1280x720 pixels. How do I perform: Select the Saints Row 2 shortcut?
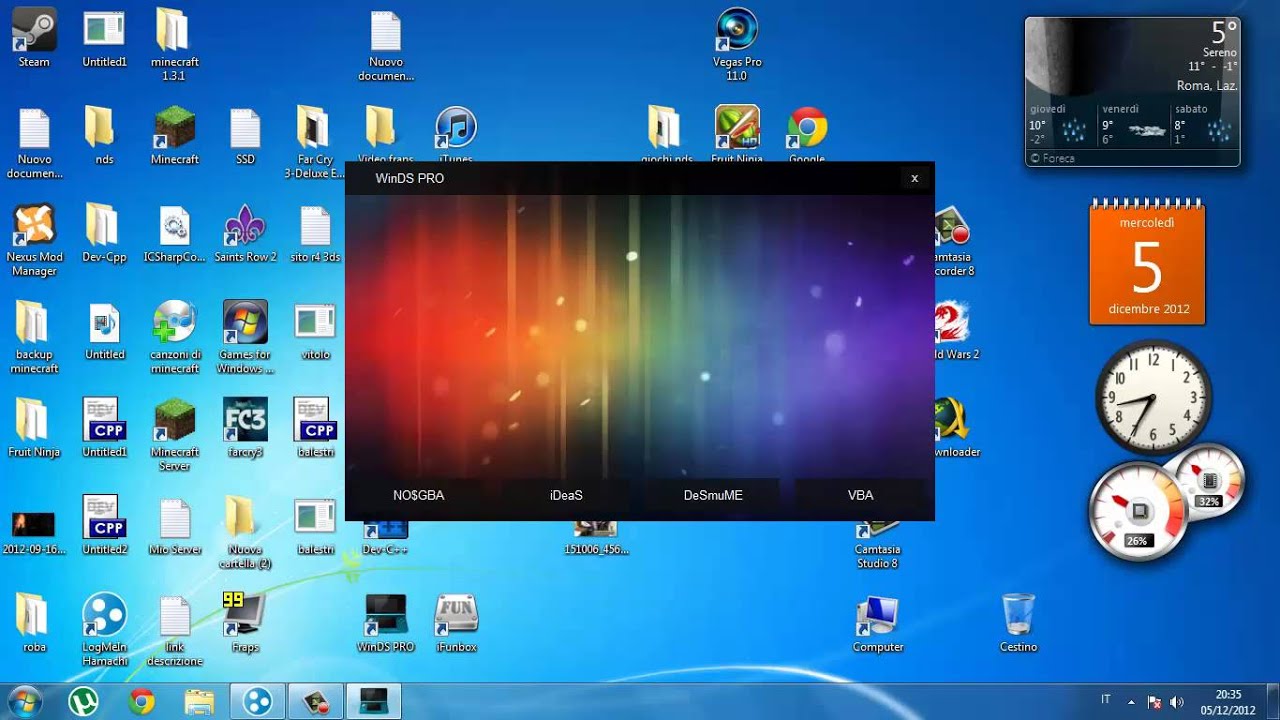click(x=245, y=234)
